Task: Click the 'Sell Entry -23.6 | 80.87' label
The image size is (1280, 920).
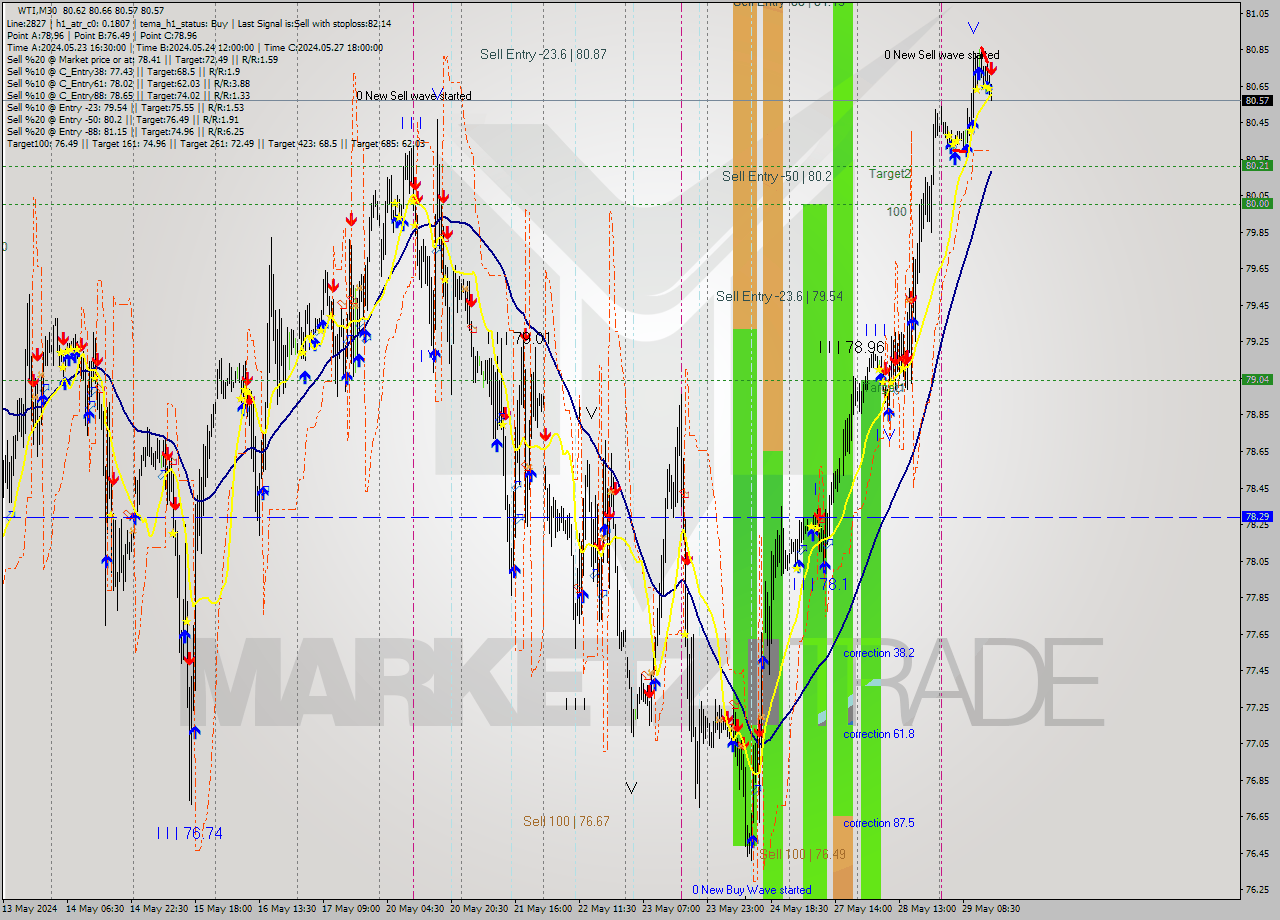Action: [543, 54]
